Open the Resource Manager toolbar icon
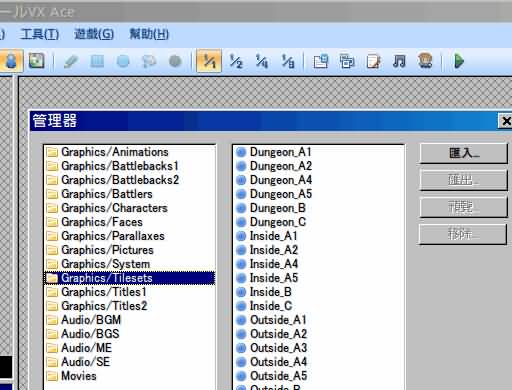This screenshot has height=390, width=512. [347, 61]
